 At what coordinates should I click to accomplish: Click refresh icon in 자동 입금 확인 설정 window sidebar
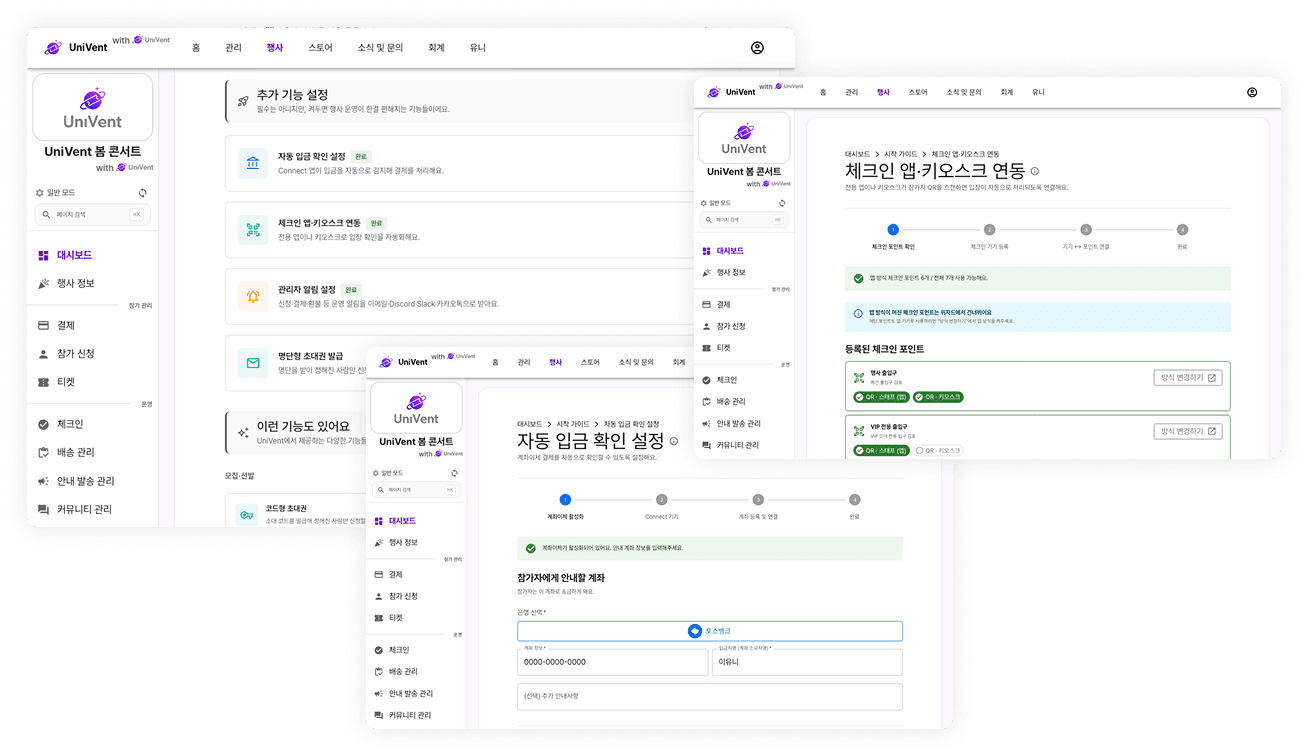pos(455,473)
